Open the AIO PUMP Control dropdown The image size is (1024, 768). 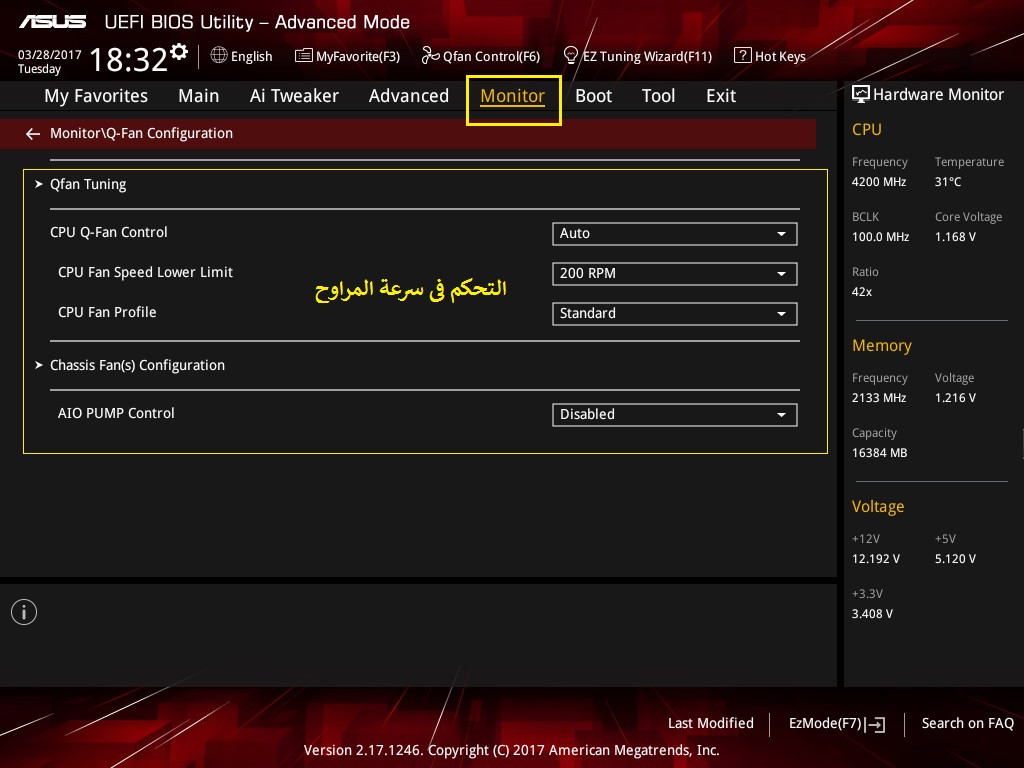tap(675, 415)
